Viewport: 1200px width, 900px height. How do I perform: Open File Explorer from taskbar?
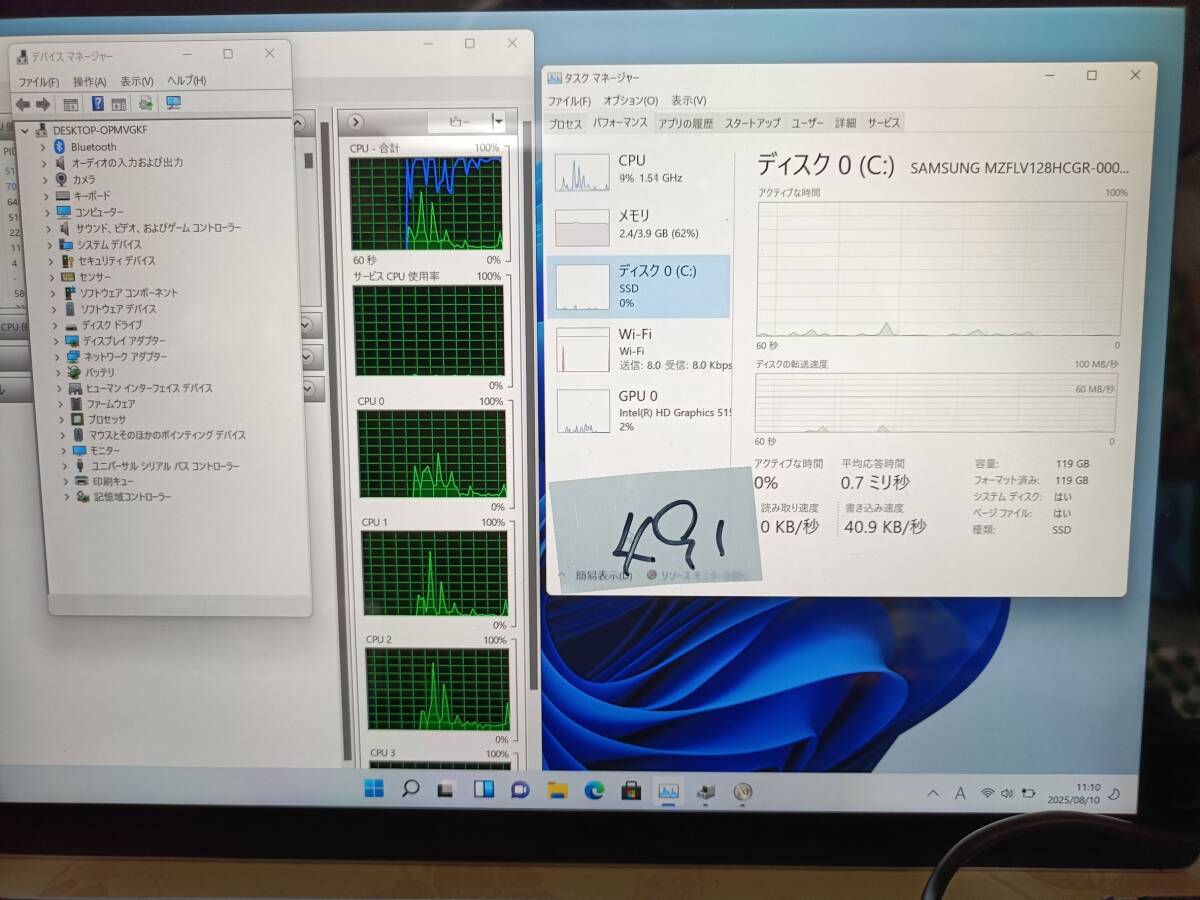557,790
